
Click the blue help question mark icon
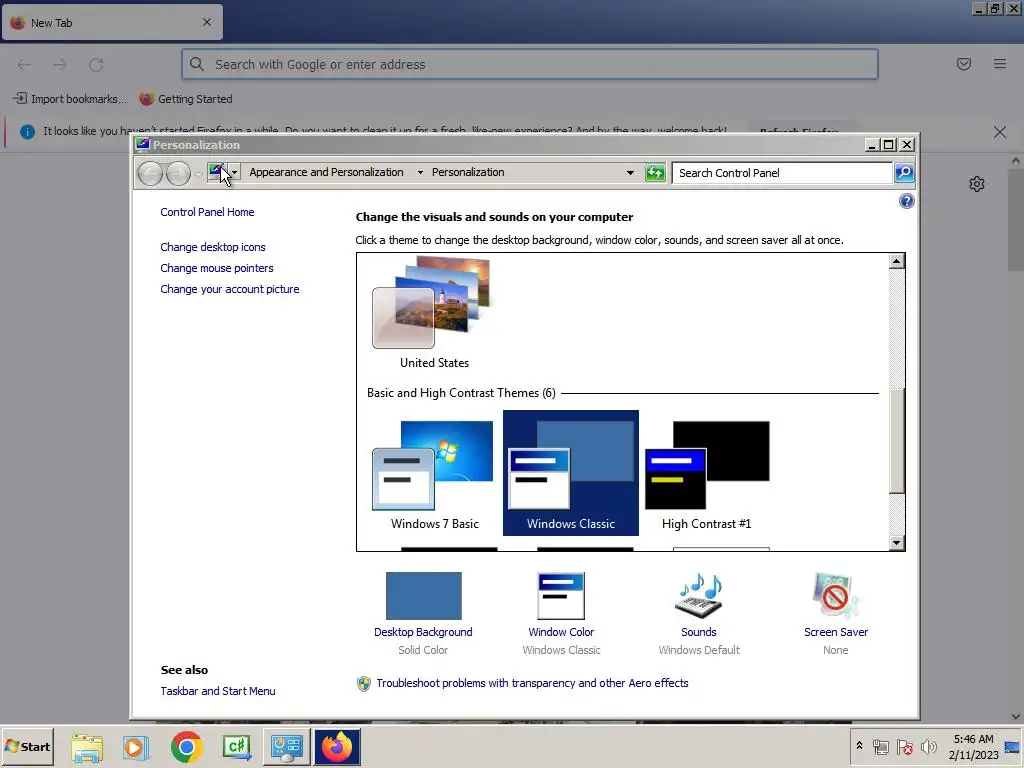(906, 201)
